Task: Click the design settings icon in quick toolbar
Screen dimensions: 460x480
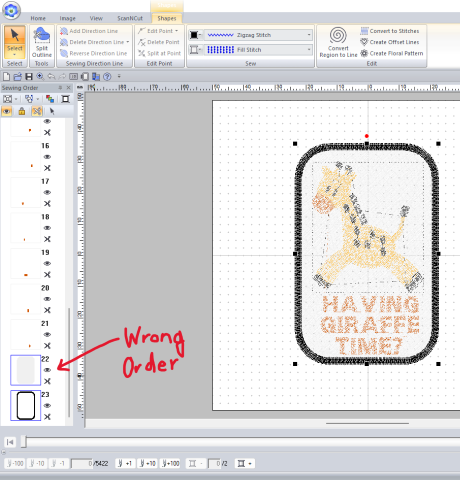Action: tap(73, 77)
